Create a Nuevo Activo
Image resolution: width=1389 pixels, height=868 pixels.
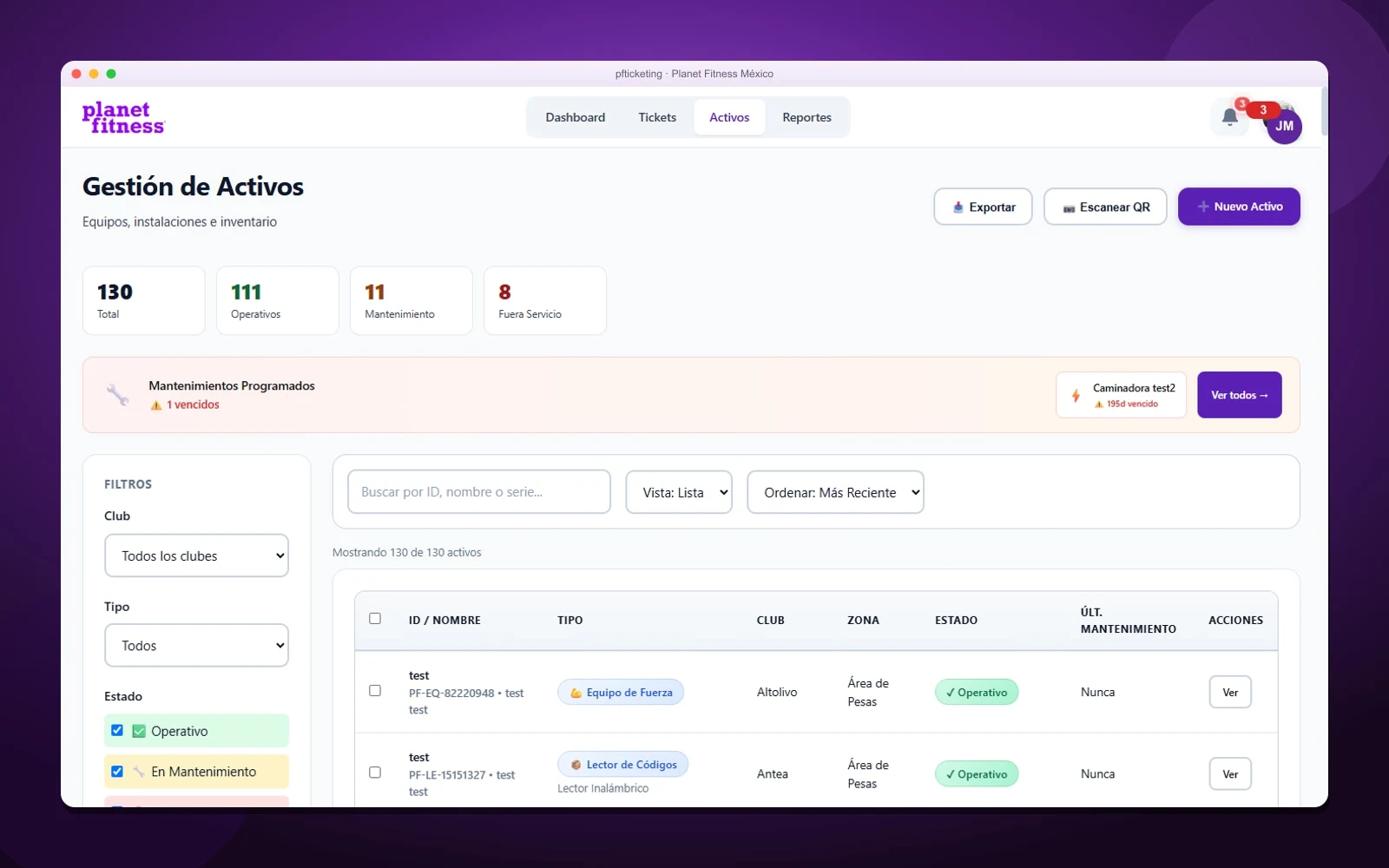(x=1239, y=207)
